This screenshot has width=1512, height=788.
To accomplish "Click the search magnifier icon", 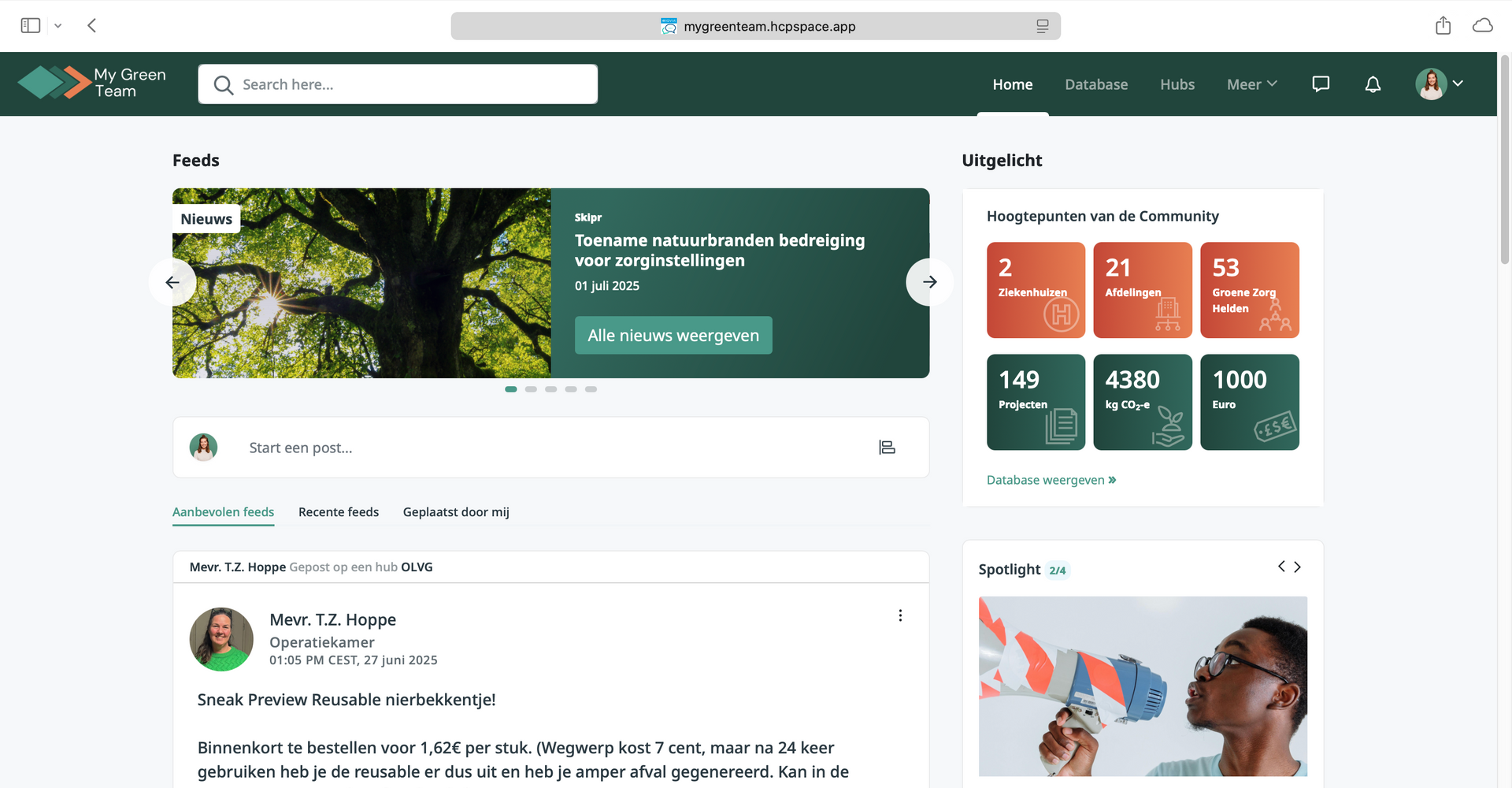I will pos(224,85).
